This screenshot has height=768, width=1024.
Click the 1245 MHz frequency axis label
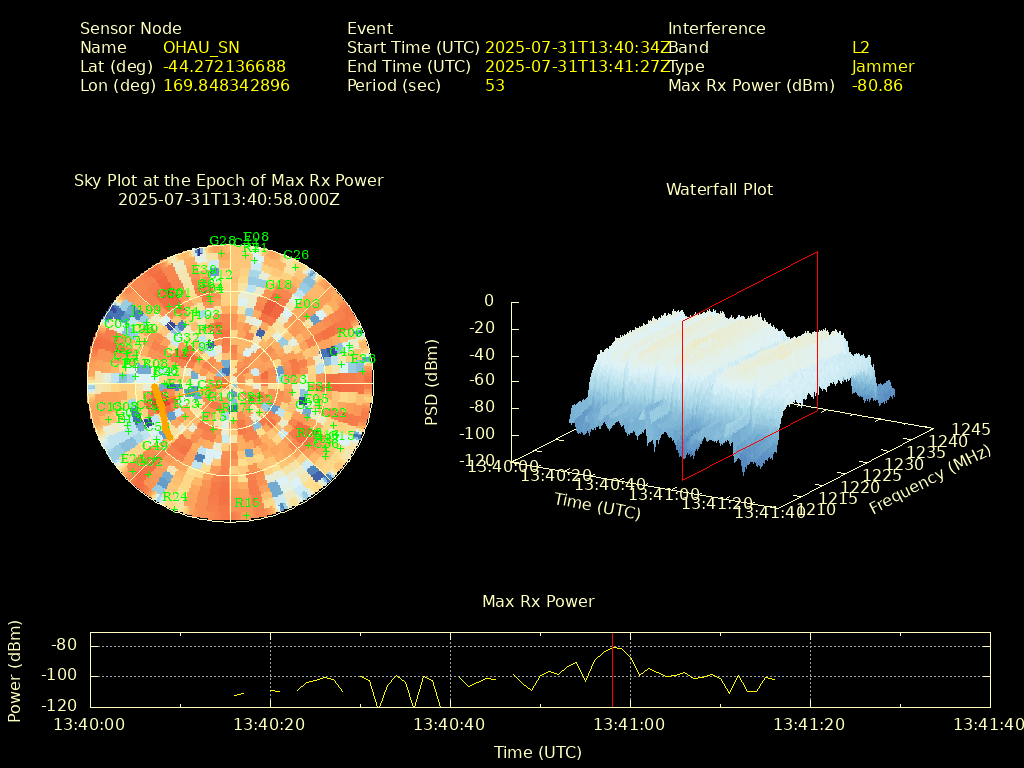(971, 430)
